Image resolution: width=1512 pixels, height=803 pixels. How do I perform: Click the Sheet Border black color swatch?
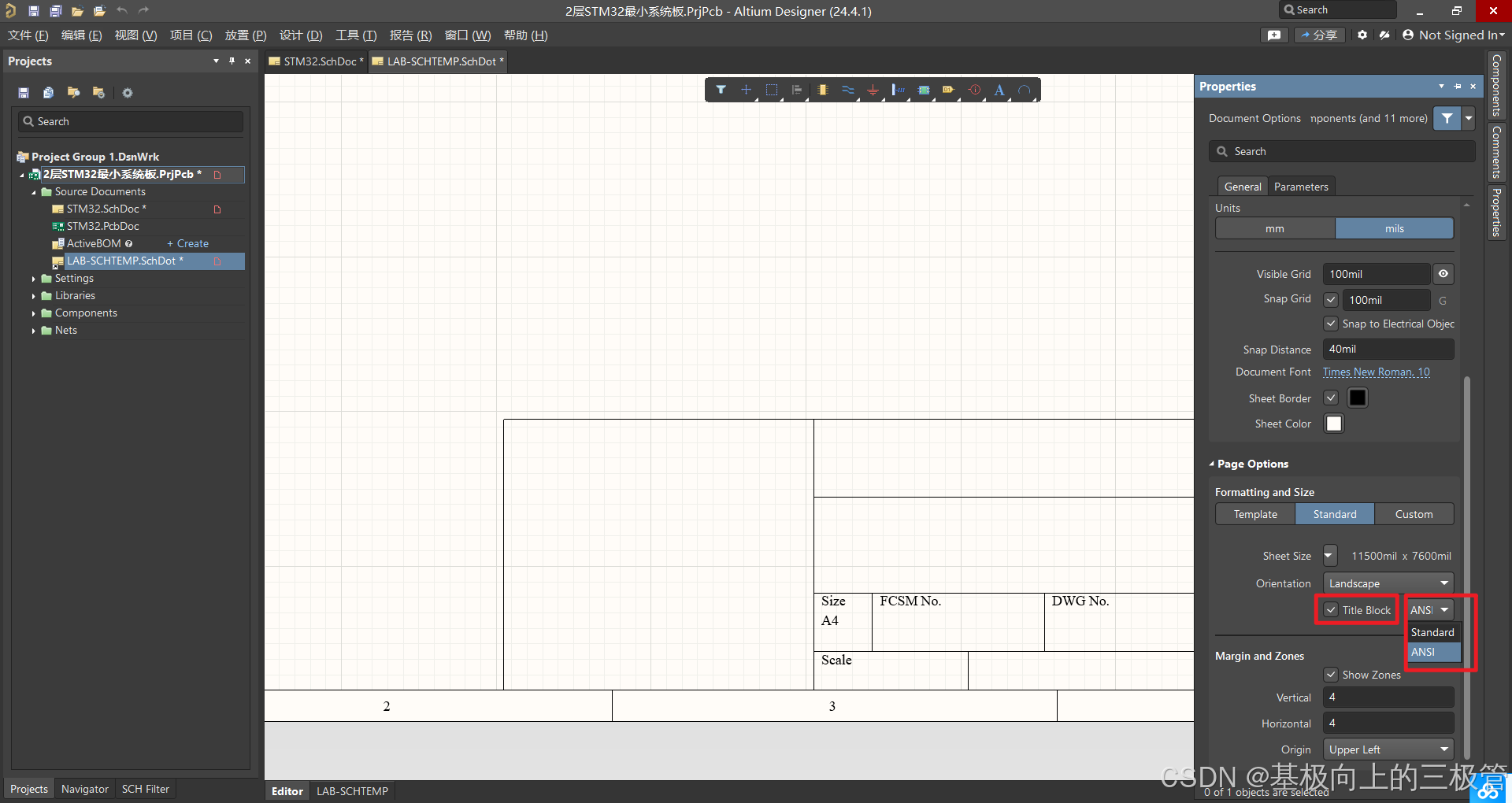tap(1358, 398)
